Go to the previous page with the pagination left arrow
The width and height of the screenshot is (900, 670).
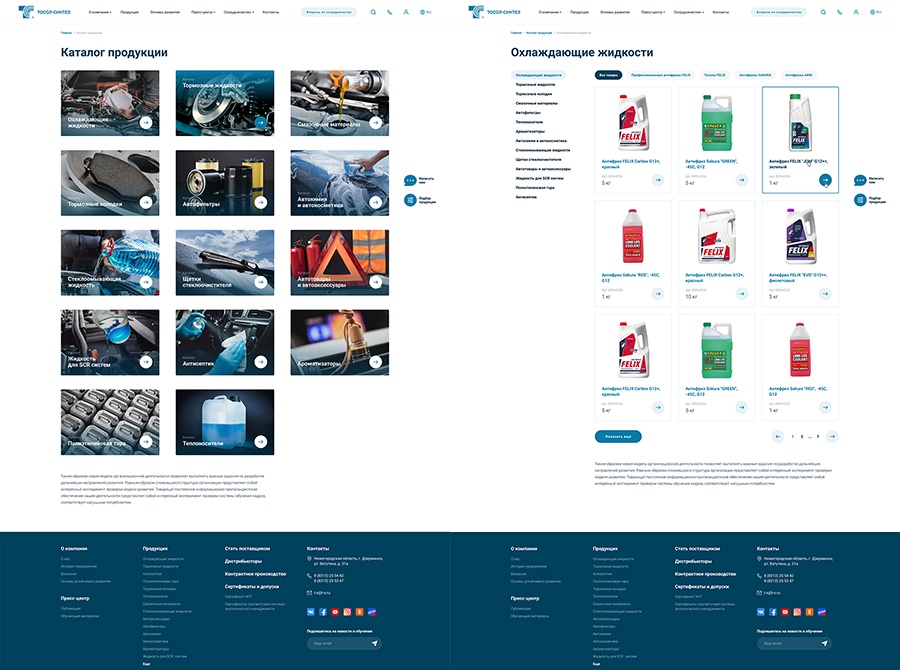[x=778, y=436]
